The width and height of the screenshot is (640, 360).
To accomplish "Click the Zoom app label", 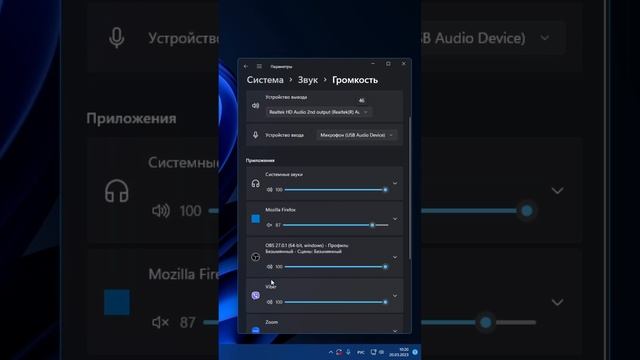I will (x=271, y=322).
